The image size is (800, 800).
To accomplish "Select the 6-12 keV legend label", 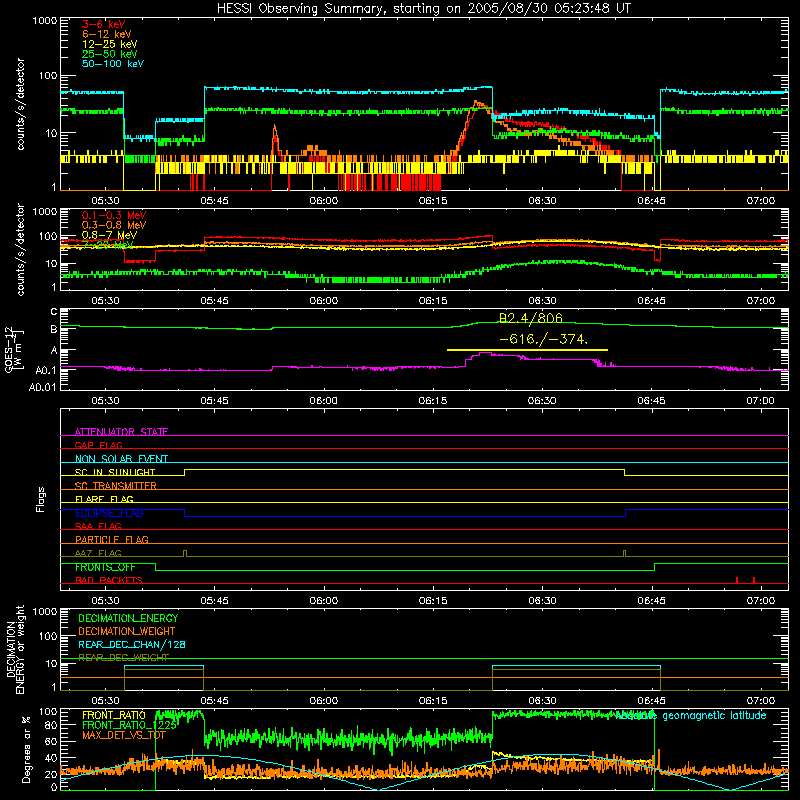I will pos(107,34).
